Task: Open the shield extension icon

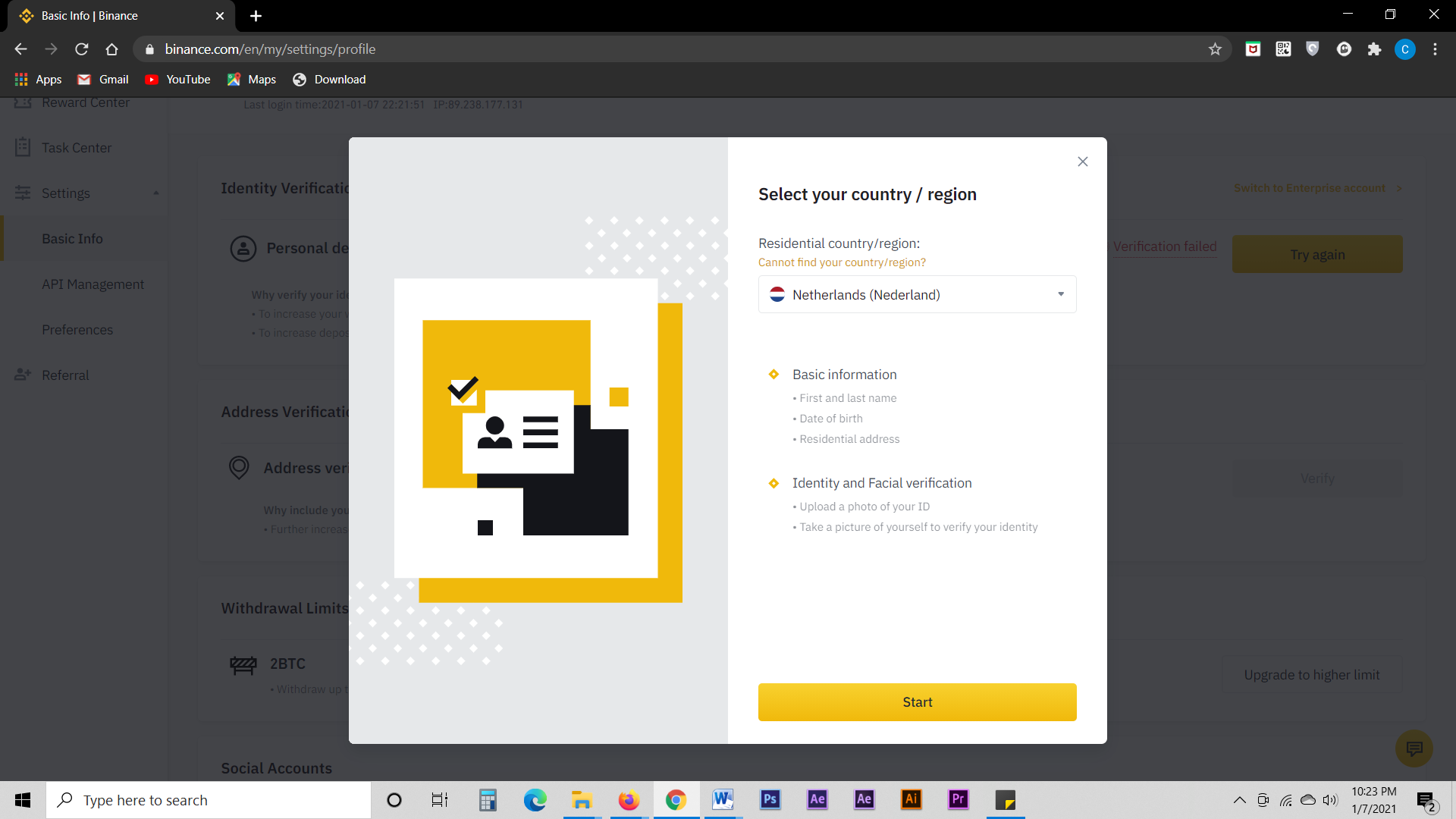Action: tap(1313, 49)
